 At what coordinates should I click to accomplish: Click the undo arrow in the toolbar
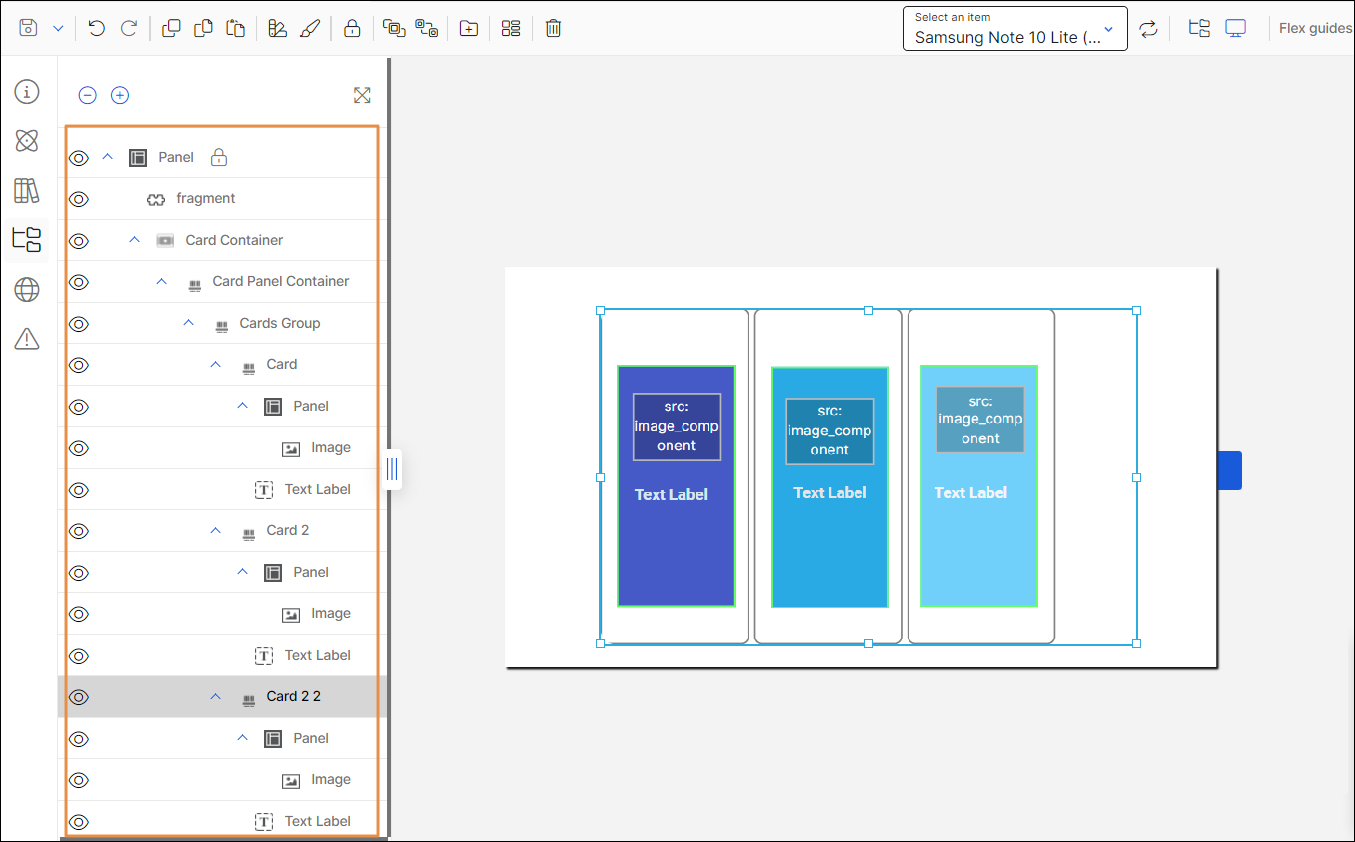click(x=96, y=28)
